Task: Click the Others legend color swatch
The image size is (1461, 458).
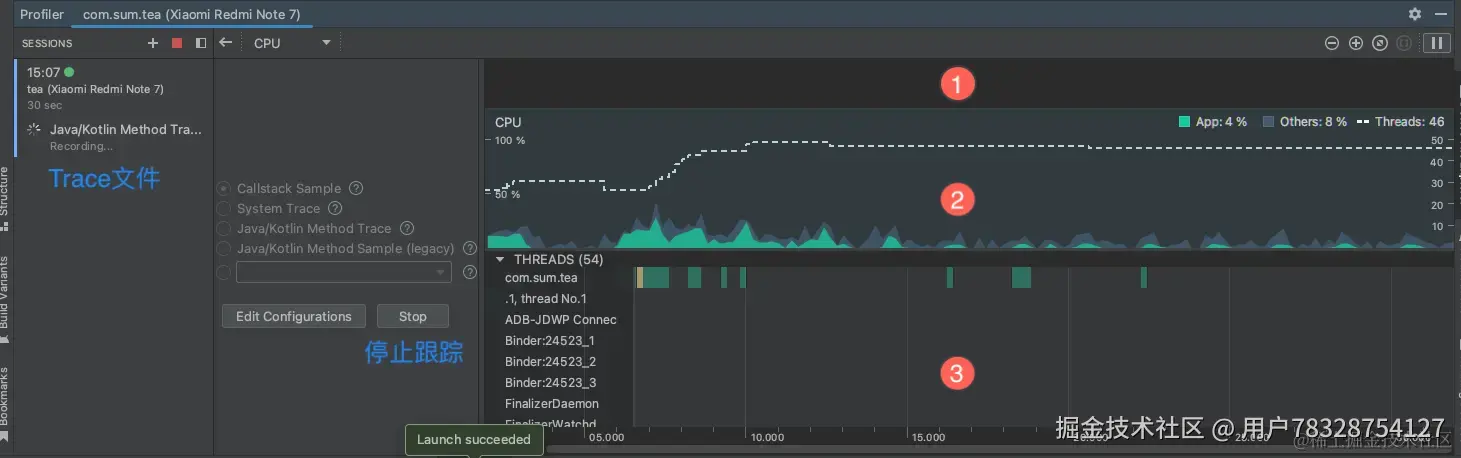Action: [x=1269, y=122]
